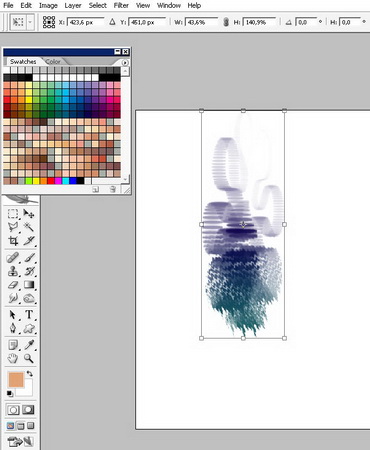Select the Hand tool

pyautogui.click(x=13, y=359)
